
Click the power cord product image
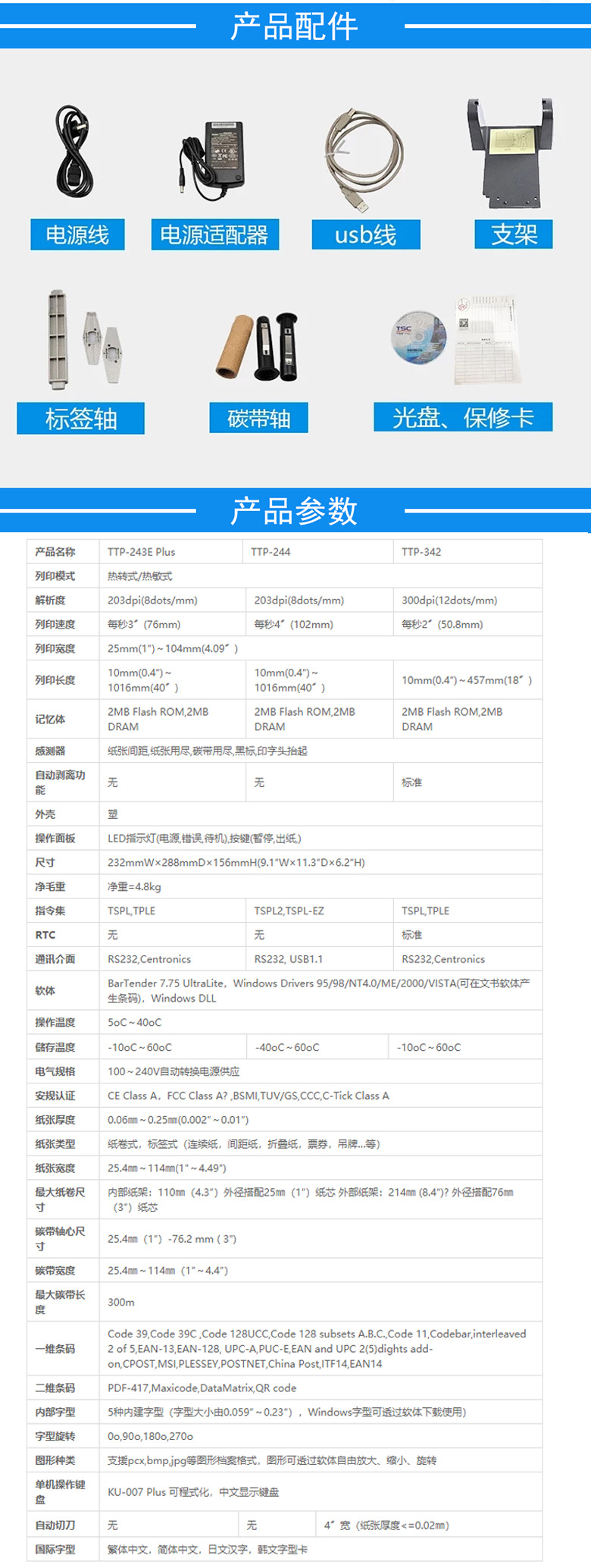click(x=75, y=154)
